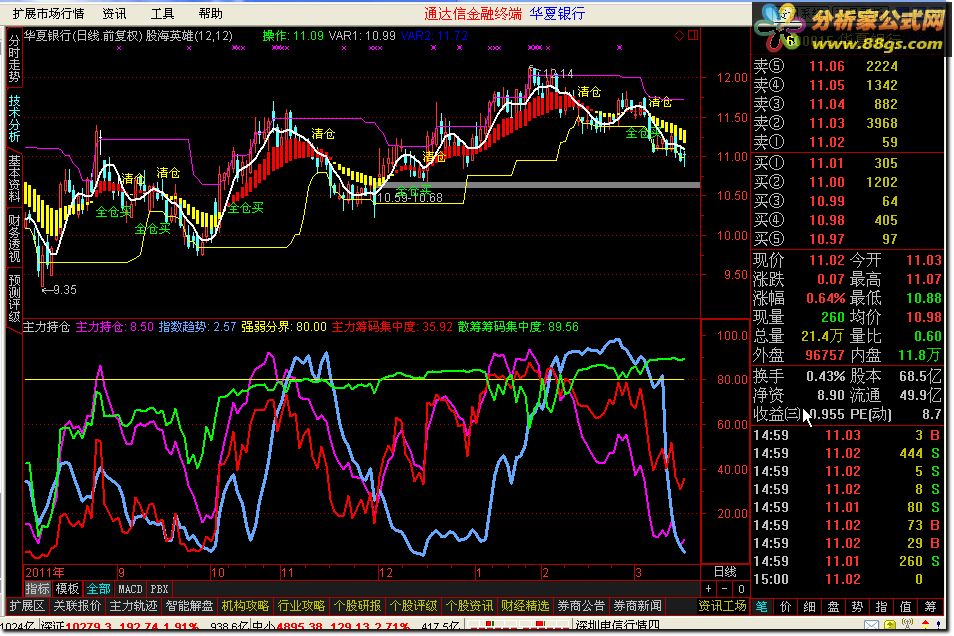Open the 工具 menu

[162, 13]
